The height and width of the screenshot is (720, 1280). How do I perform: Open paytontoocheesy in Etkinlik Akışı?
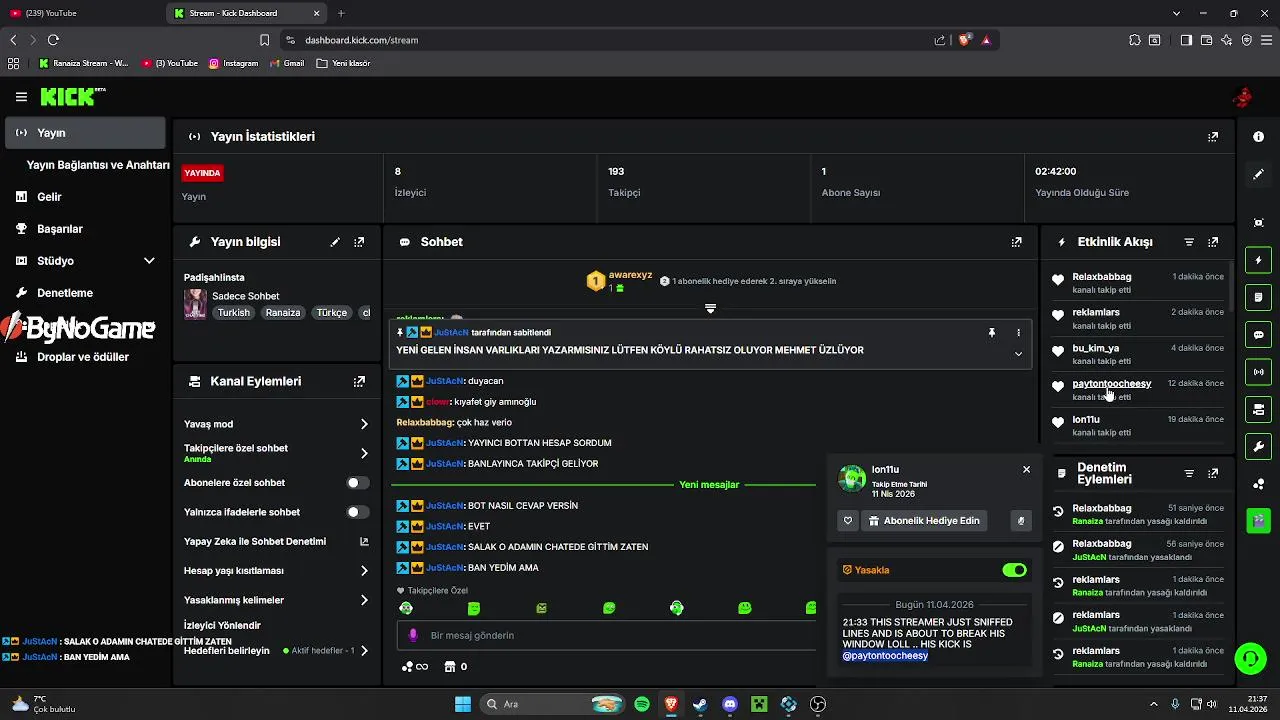pos(1112,384)
